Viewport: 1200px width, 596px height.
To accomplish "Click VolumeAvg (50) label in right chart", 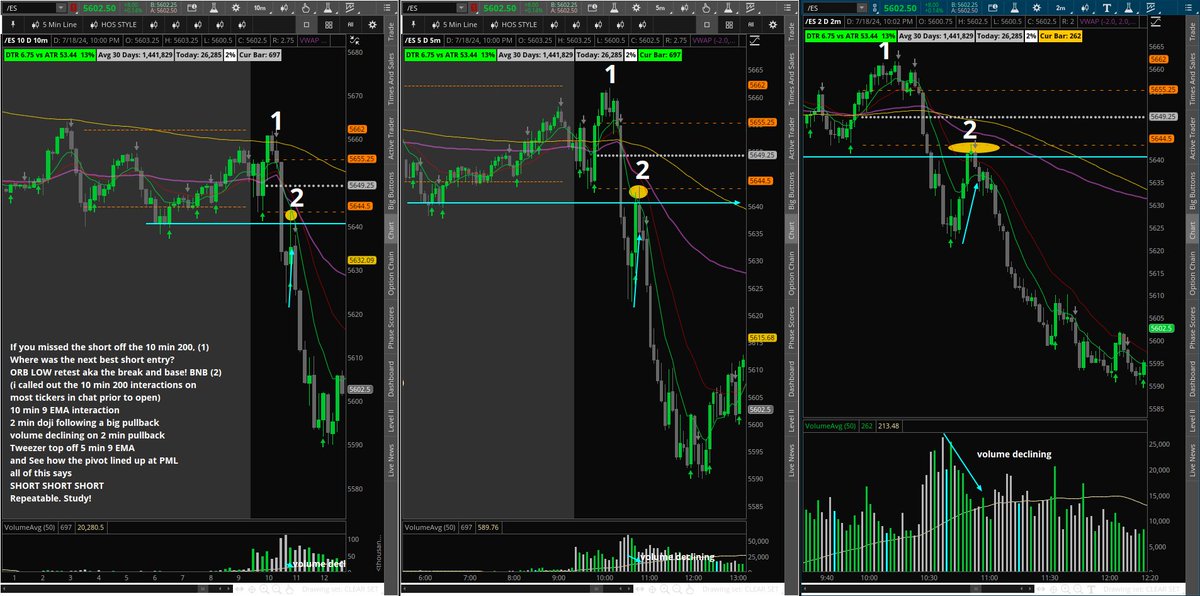I will coord(830,425).
